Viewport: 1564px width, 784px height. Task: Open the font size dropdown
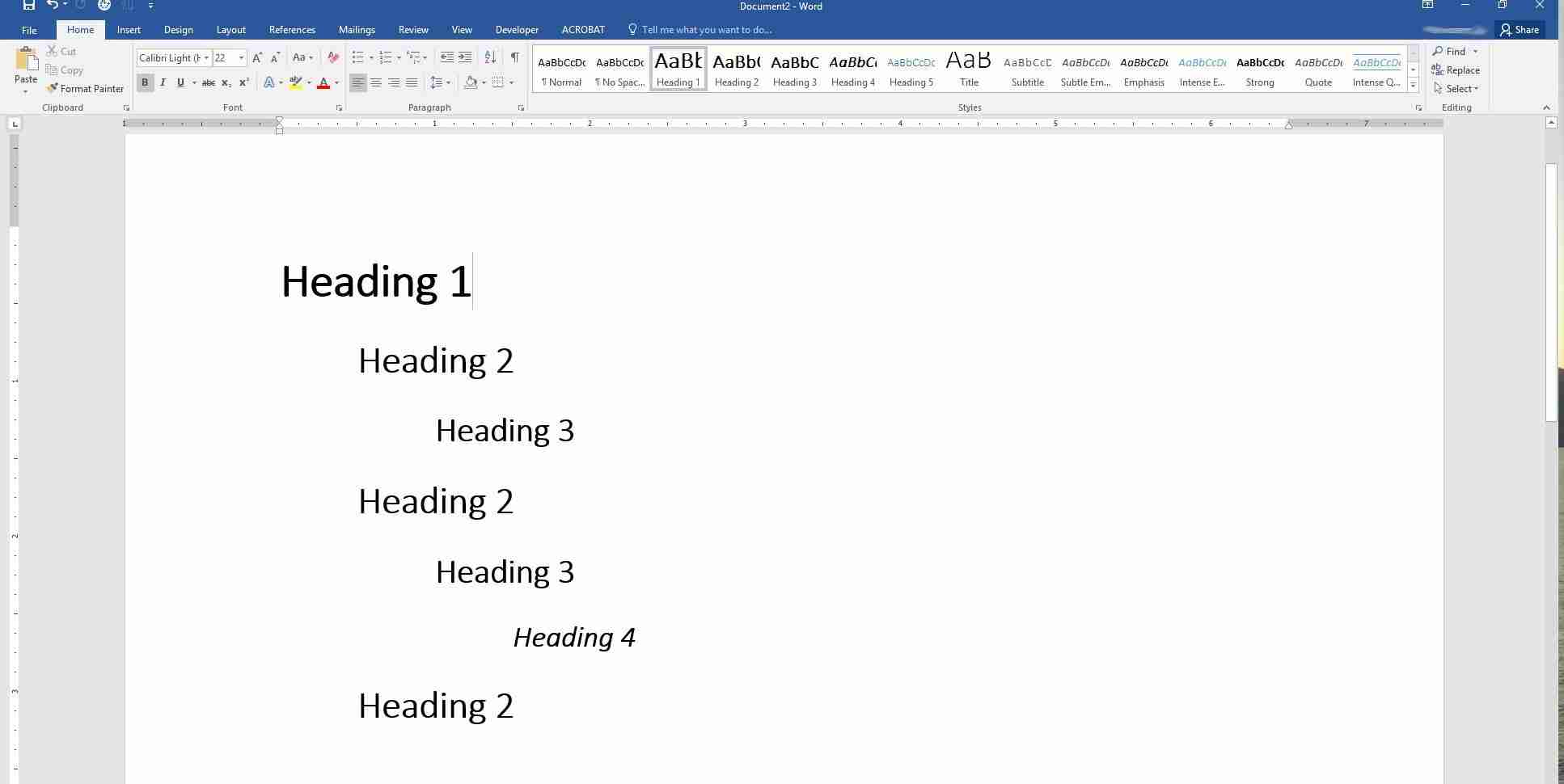click(241, 57)
